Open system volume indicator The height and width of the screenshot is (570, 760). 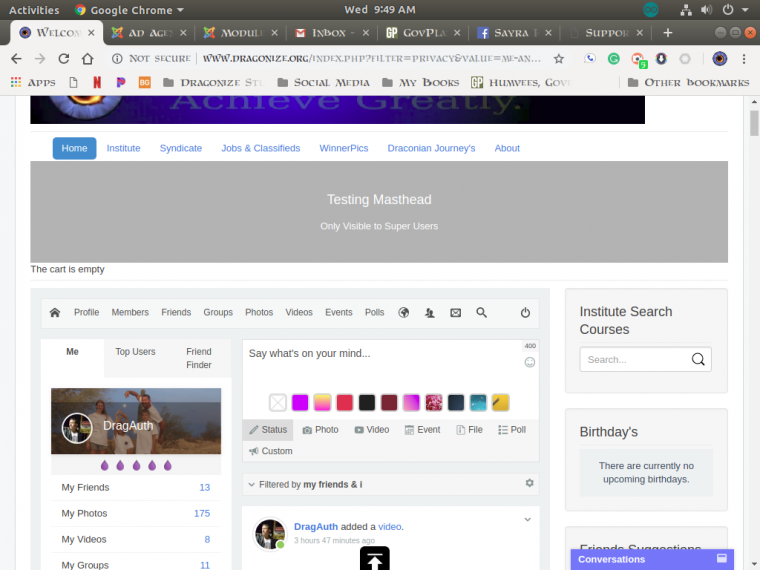pyautogui.click(x=706, y=10)
